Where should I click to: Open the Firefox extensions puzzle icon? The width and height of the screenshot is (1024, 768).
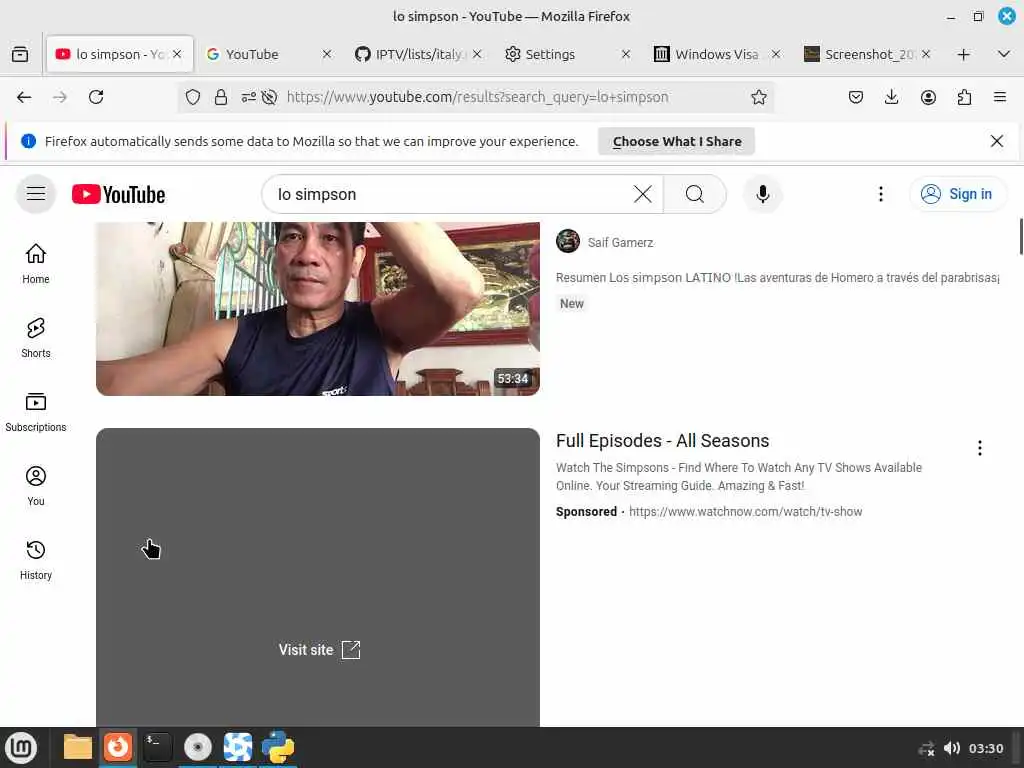click(964, 97)
